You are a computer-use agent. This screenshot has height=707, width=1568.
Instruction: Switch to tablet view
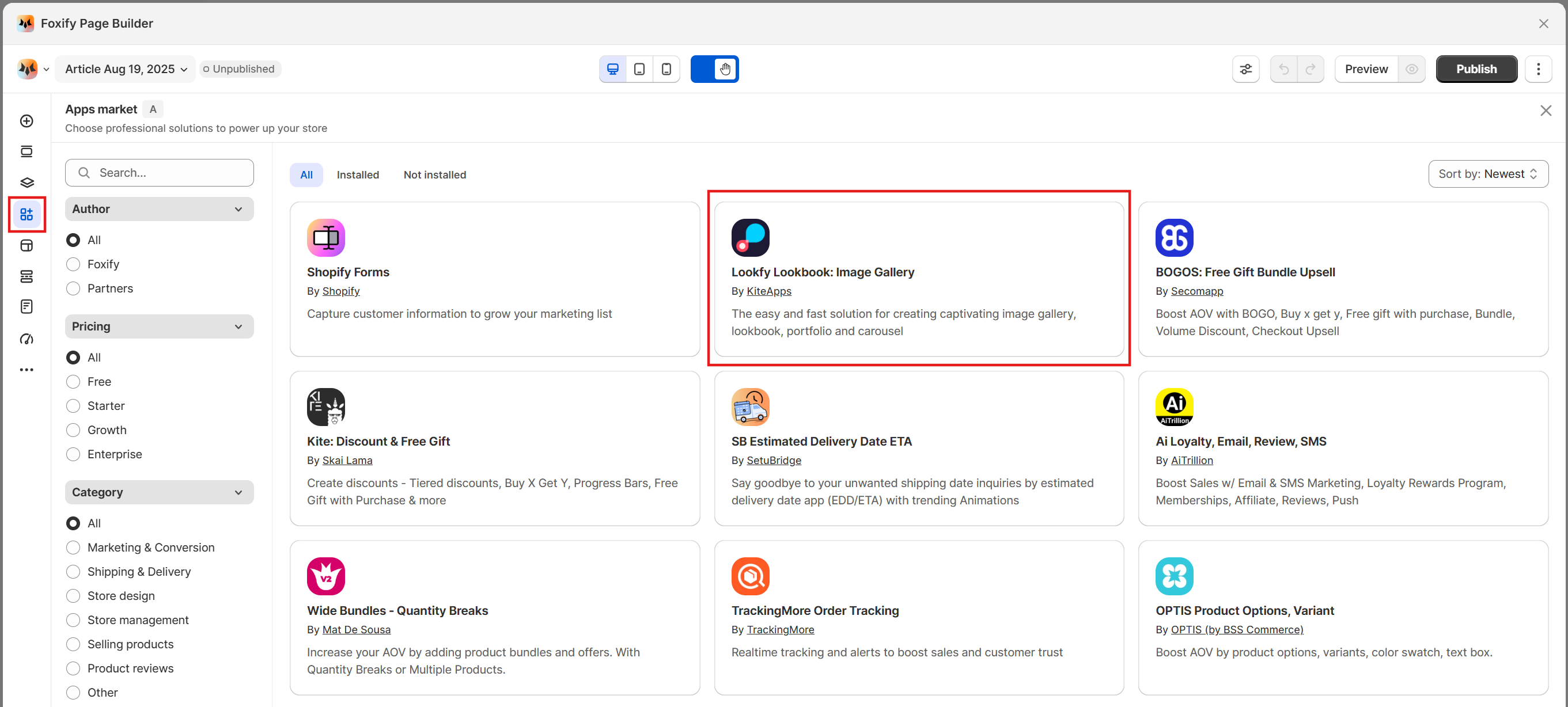pyautogui.click(x=639, y=69)
